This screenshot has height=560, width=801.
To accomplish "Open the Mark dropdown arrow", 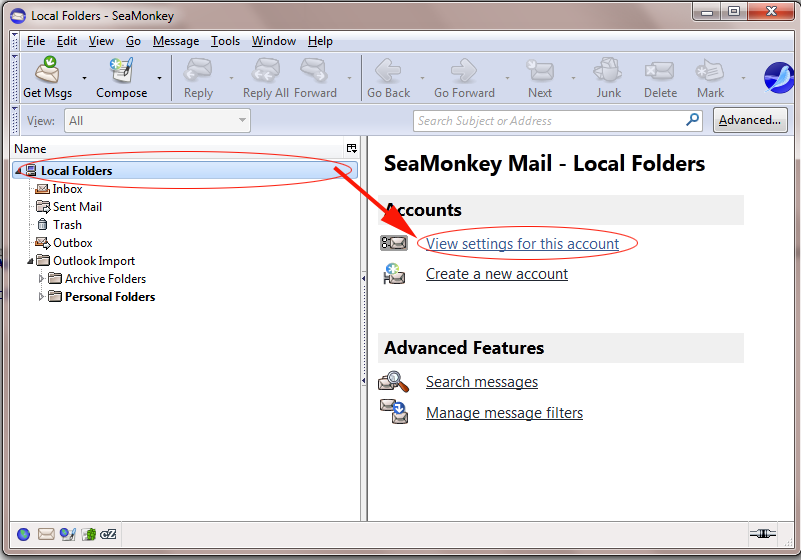I will tap(743, 78).
